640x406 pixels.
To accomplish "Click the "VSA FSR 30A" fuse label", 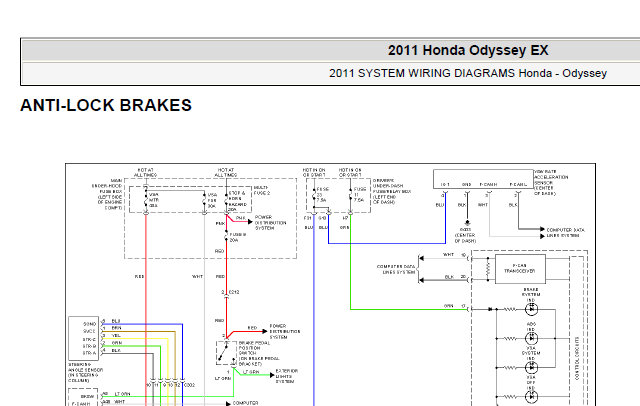I will tap(212, 200).
